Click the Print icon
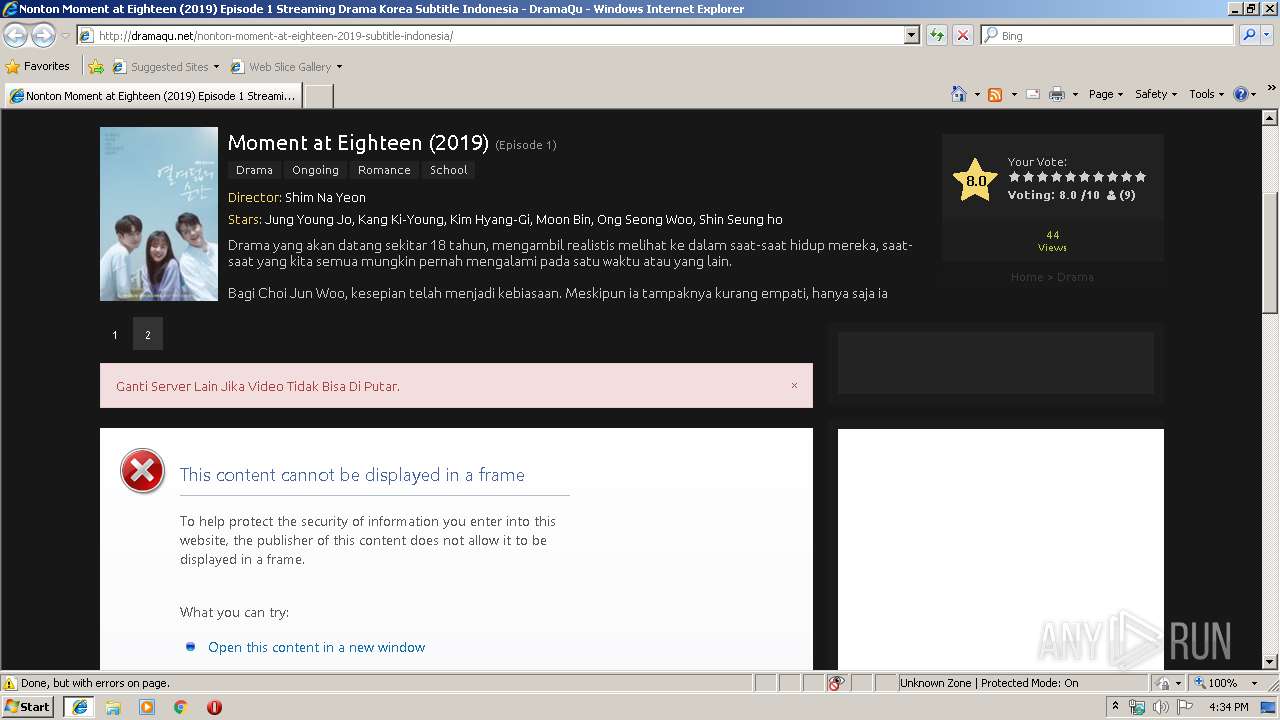 click(x=1056, y=94)
